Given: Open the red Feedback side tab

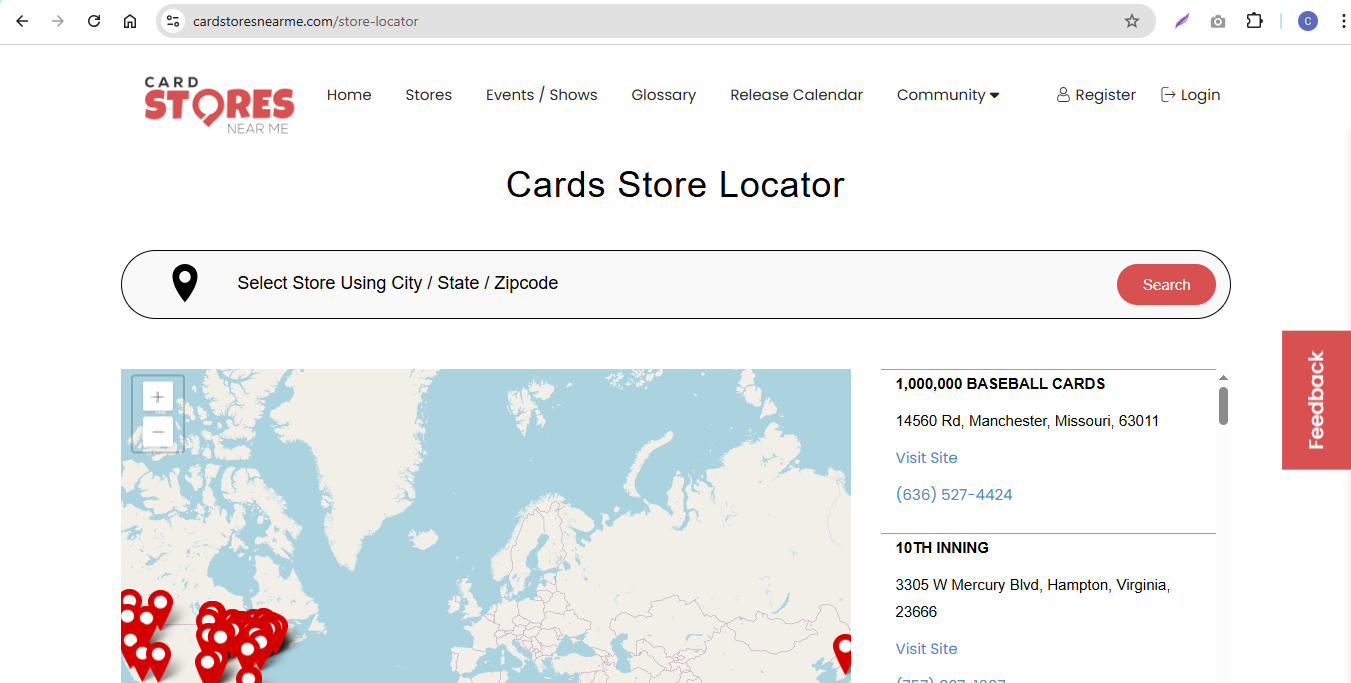Looking at the screenshot, I should (1316, 400).
